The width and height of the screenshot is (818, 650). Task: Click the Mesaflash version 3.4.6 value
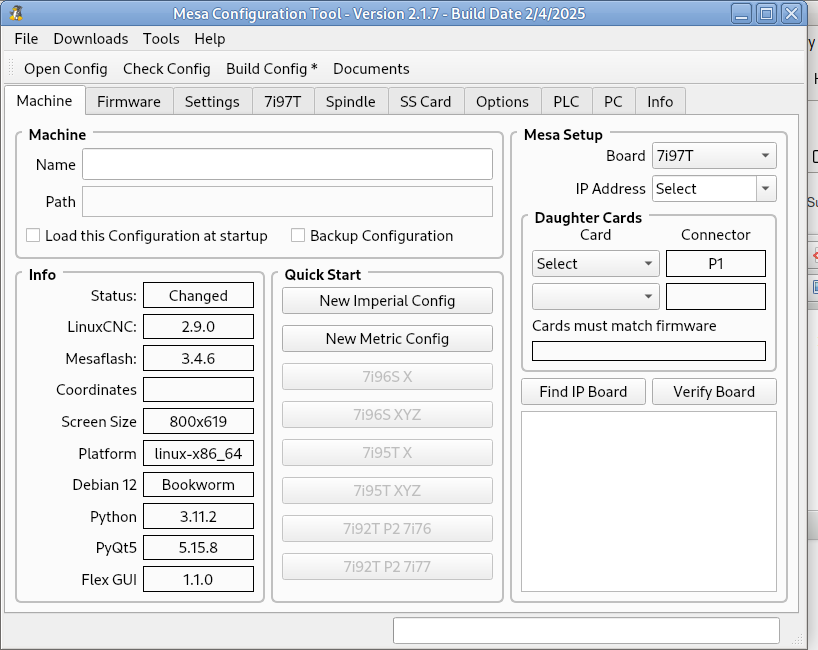198,358
